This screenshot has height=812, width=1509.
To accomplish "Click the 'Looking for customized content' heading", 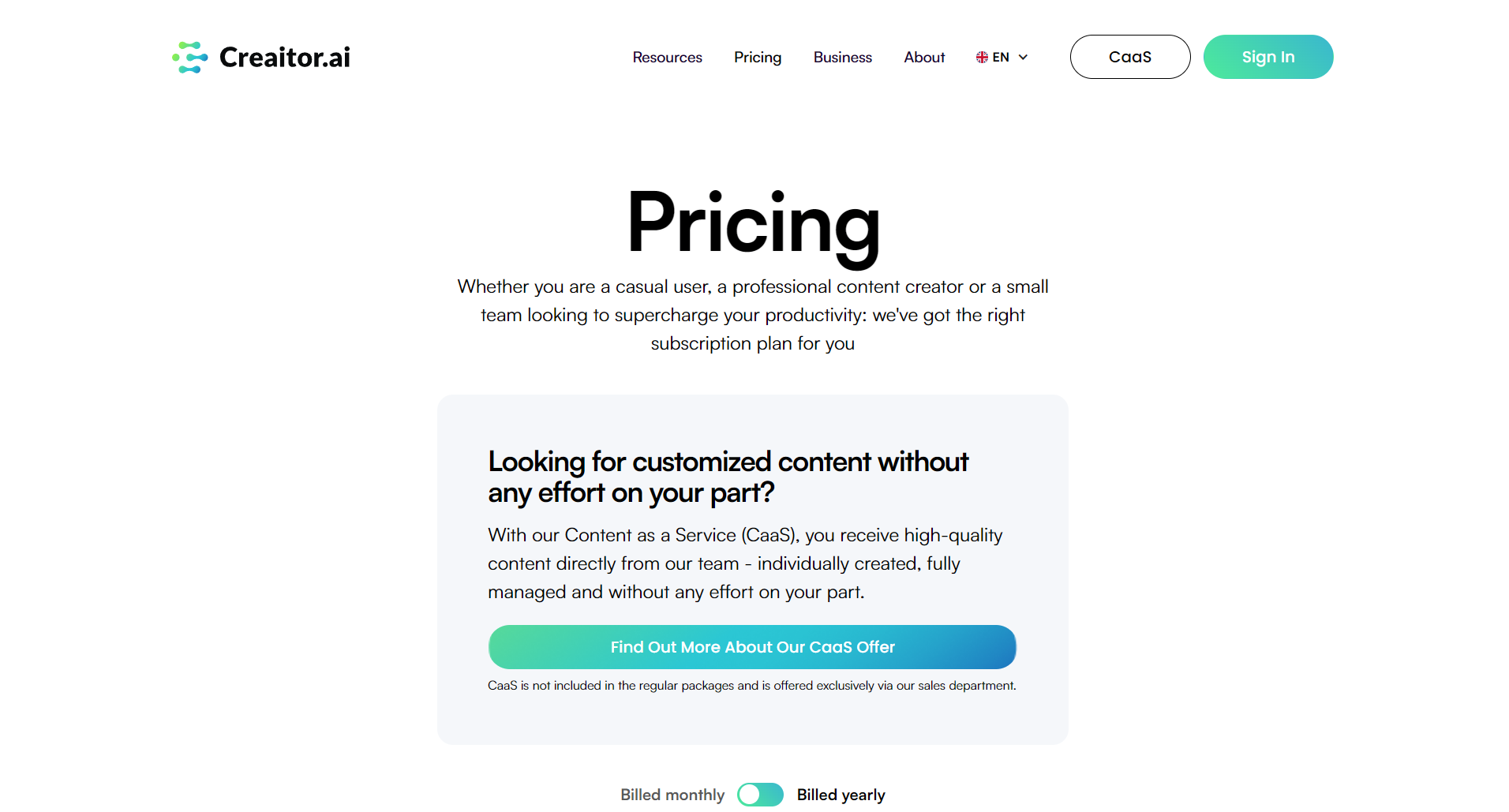I will (728, 477).
